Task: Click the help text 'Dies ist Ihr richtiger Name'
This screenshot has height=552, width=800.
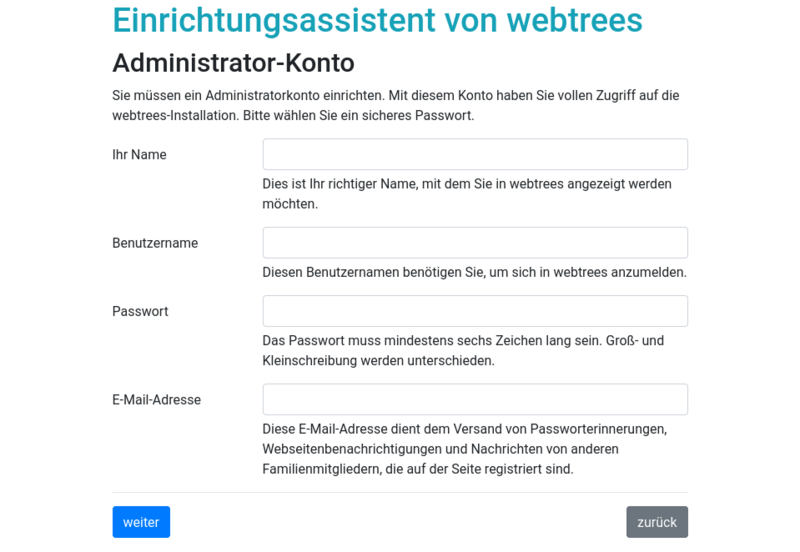Action: [467, 184]
